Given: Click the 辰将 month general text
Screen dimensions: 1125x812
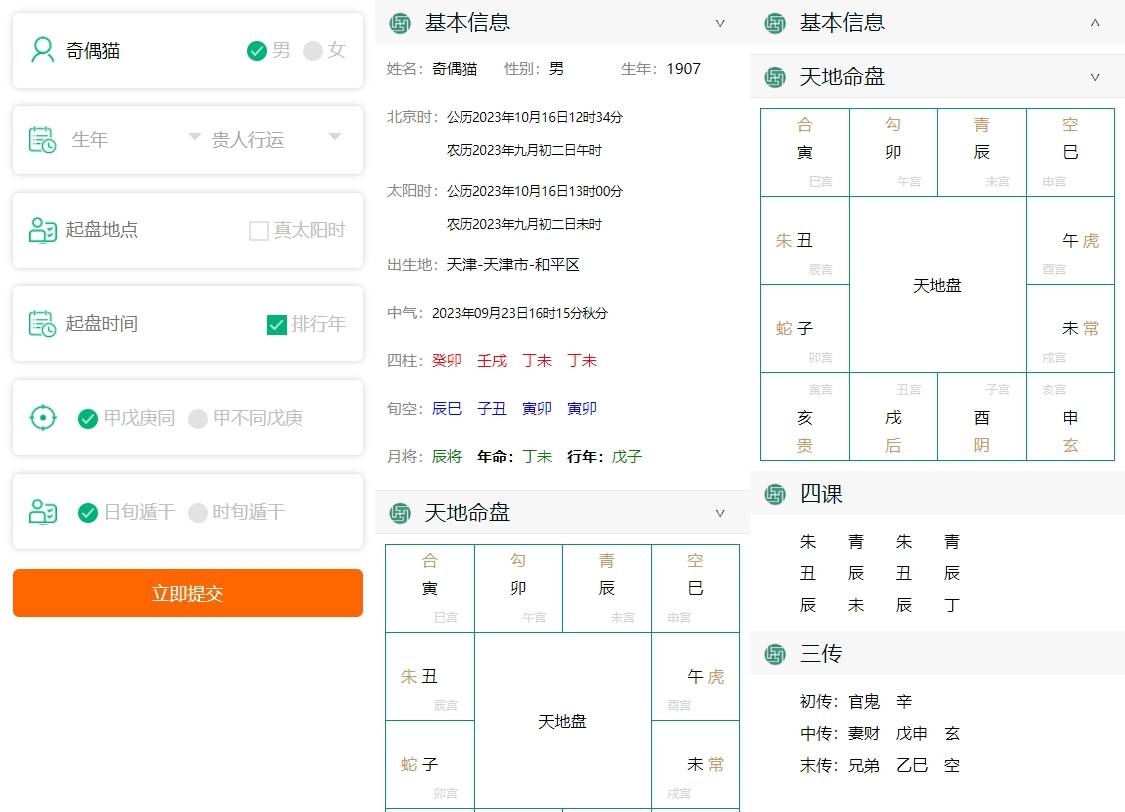Looking at the screenshot, I should tap(446, 456).
